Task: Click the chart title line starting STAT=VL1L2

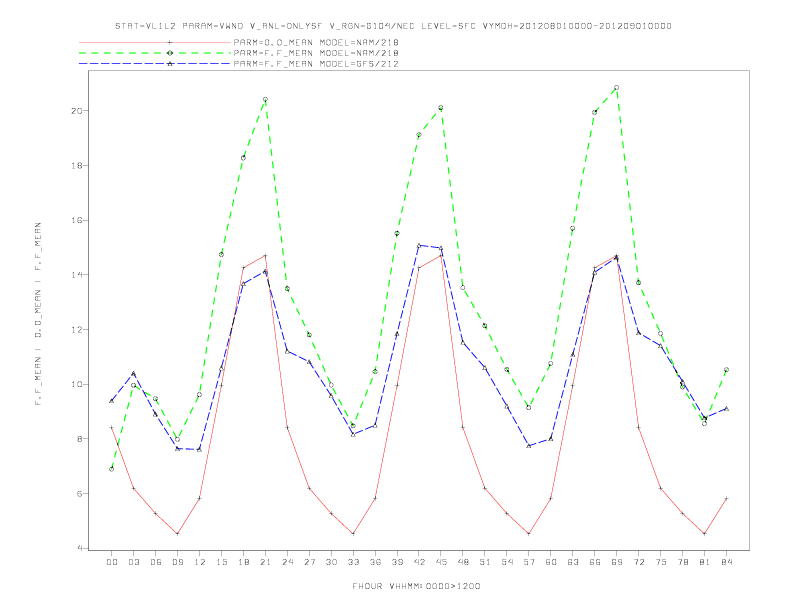Action: [393, 26]
